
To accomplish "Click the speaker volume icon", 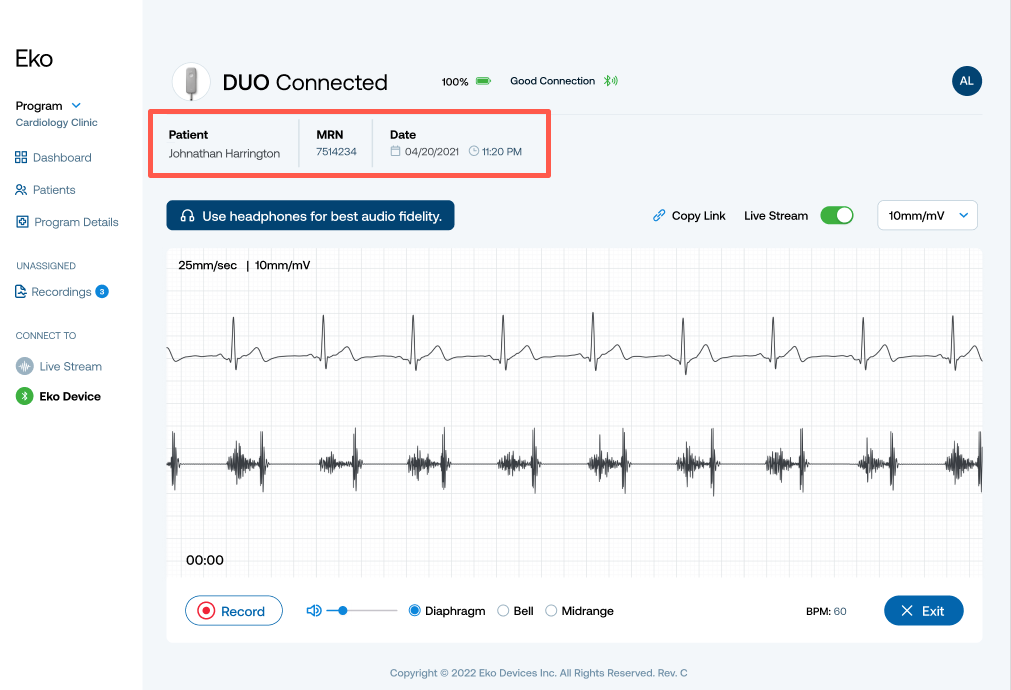I will coord(314,611).
